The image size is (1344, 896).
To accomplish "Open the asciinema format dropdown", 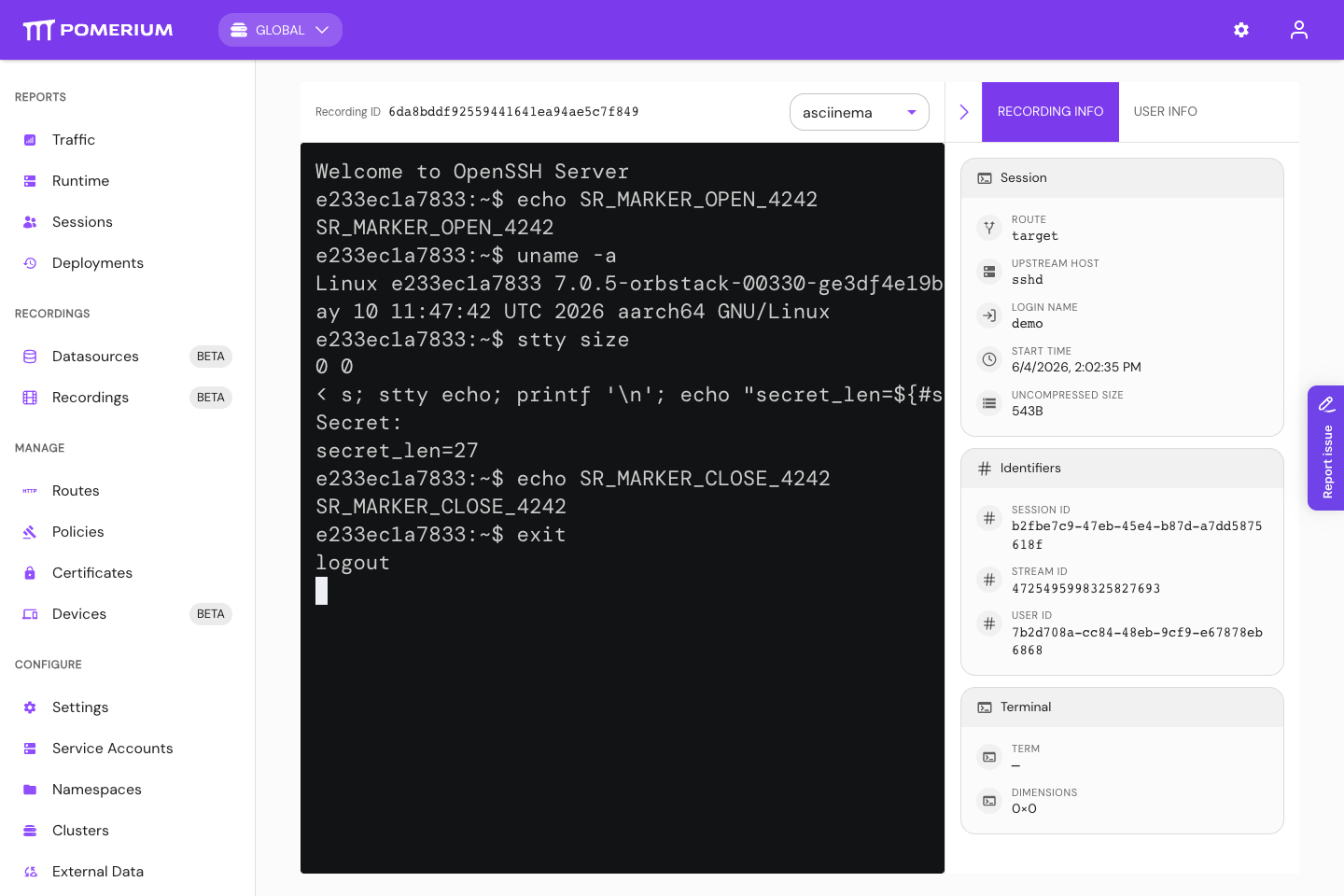I will (859, 112).
